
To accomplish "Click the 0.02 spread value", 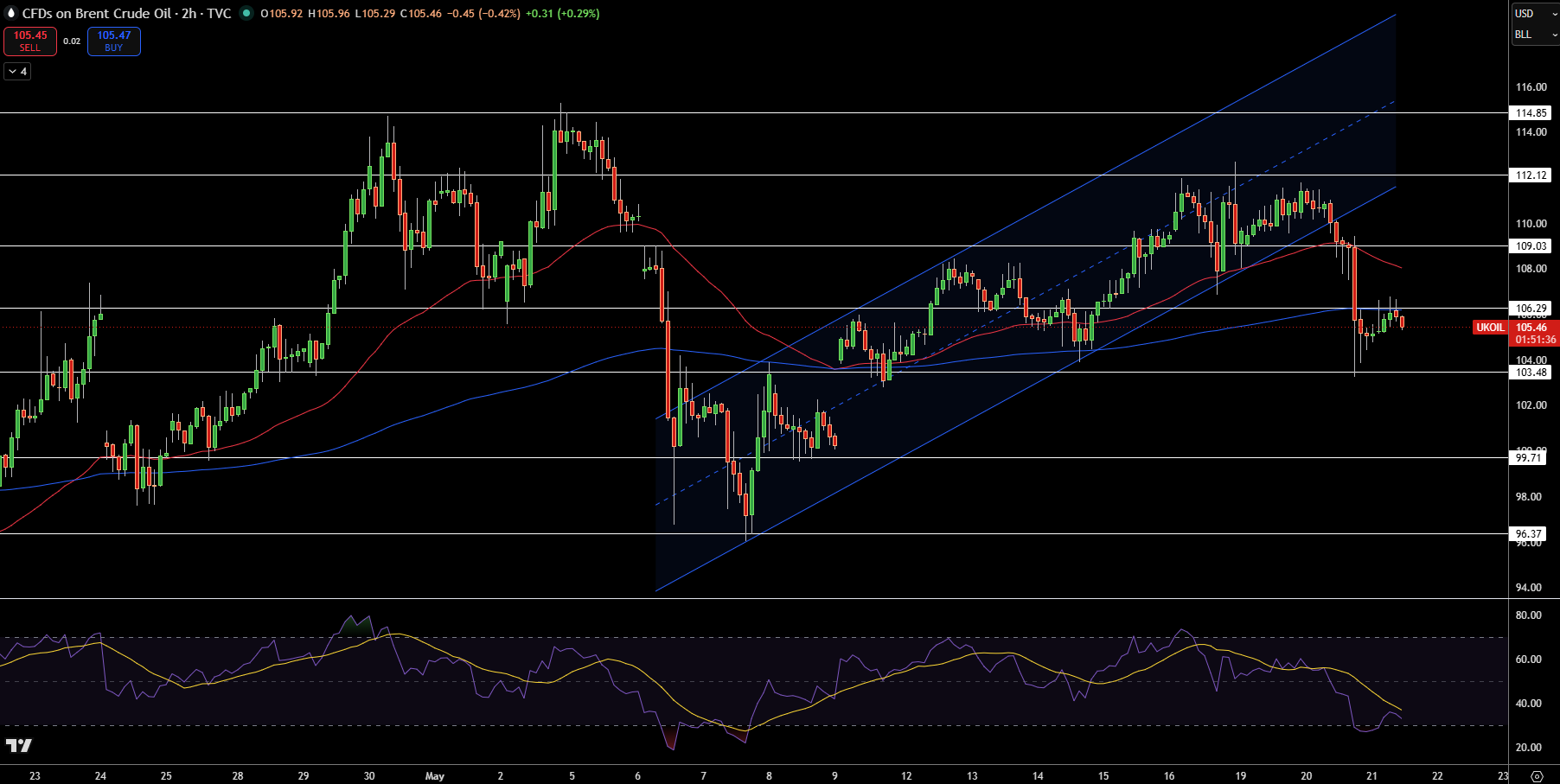I will [x=72, y=41].
